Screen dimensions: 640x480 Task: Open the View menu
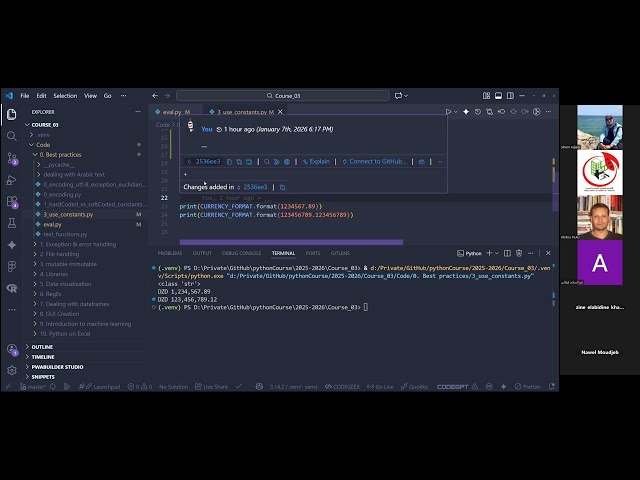(90, 96)
